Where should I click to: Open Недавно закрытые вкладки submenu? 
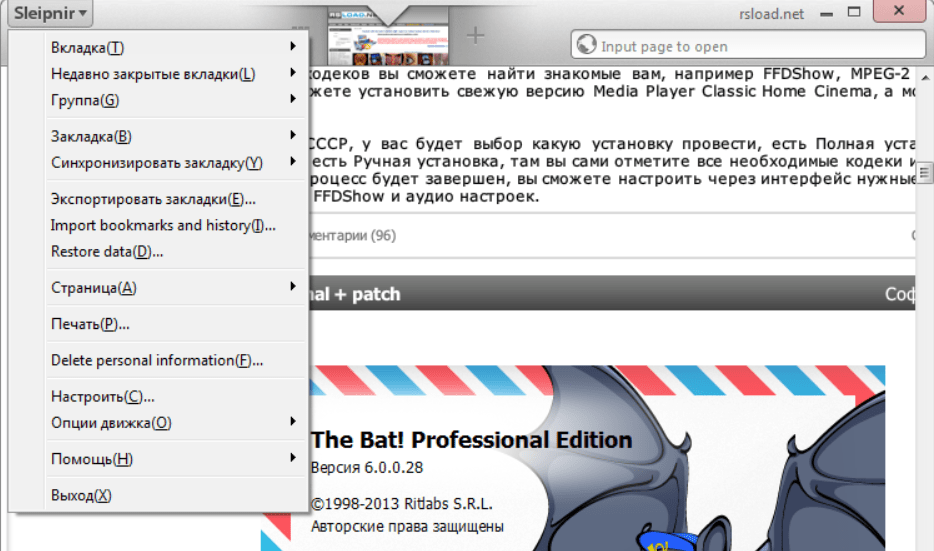click(x=152, y=74)
